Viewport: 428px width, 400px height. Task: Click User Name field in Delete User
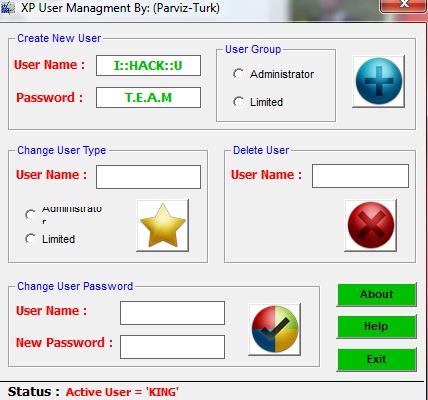pos(360,176)
